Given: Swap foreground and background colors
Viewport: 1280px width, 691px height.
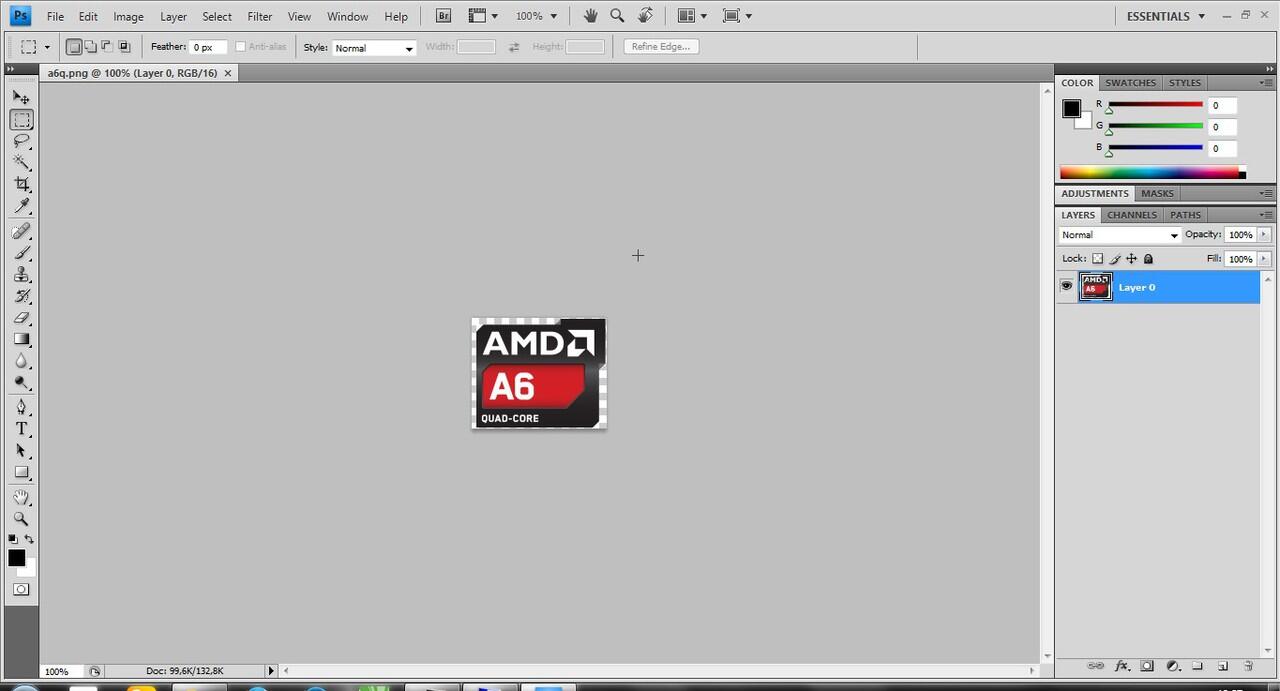Looking at the screenshot, I should click(x=29, y=539).
